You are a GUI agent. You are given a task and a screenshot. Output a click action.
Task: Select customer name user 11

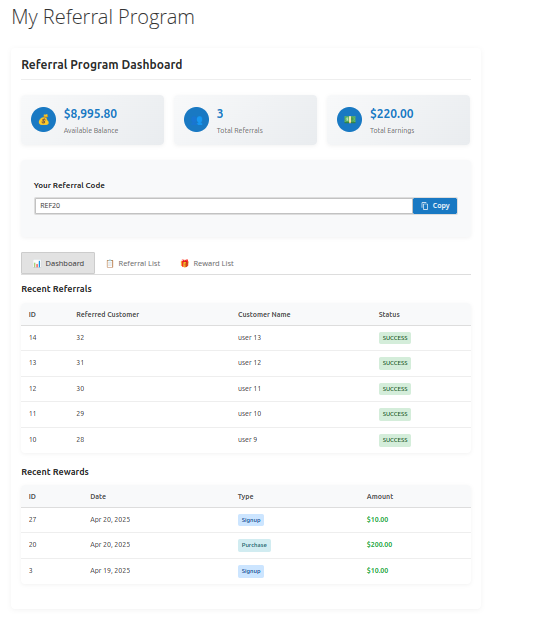click(x=249, y=388)
